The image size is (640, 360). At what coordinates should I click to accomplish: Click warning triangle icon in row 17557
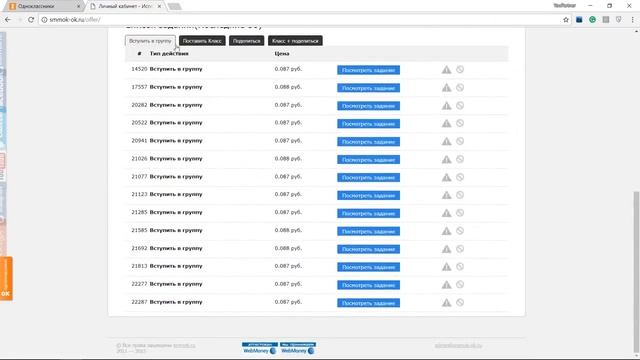point(447,88)
